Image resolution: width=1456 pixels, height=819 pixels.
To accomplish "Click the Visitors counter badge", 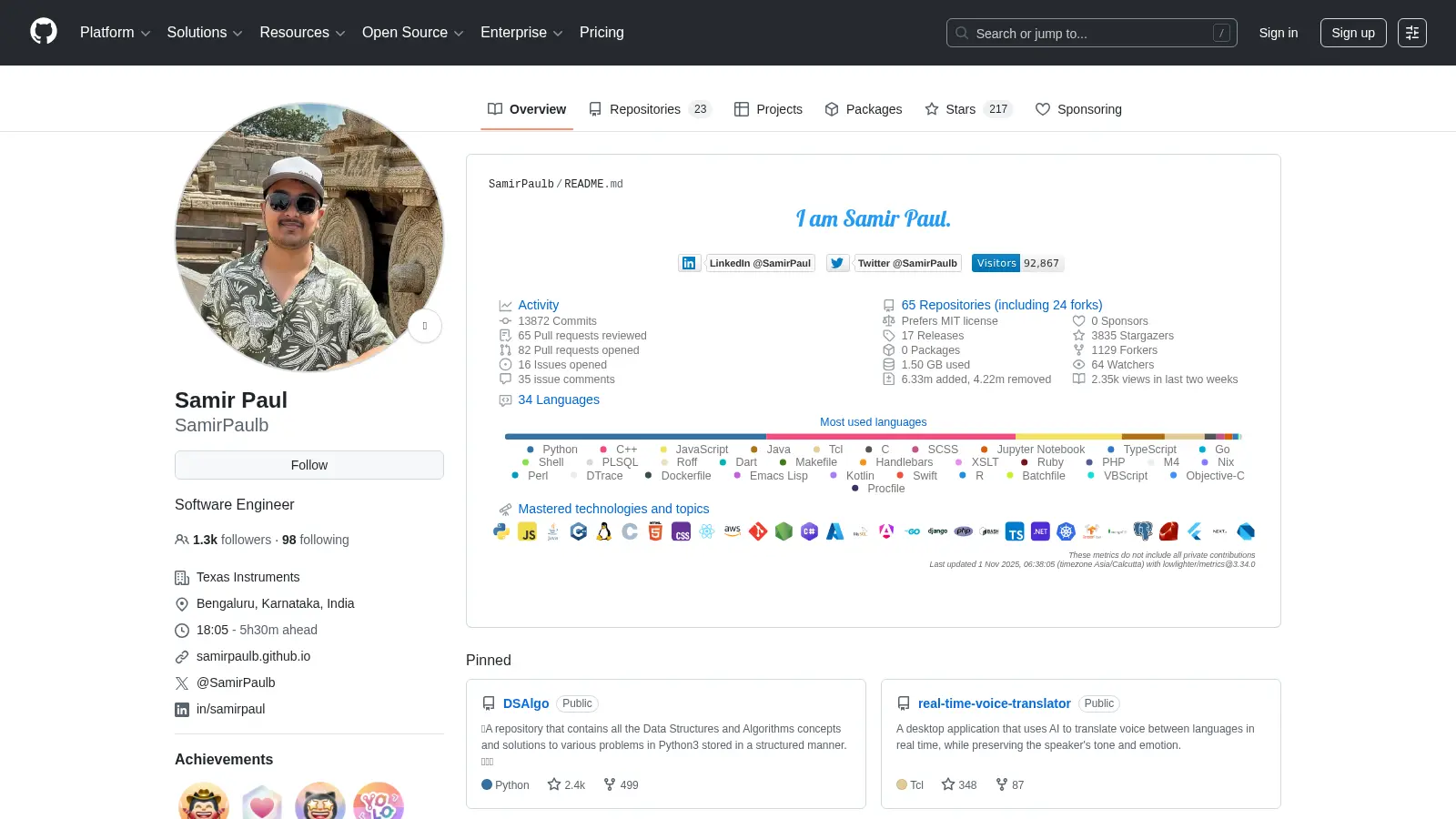I will (1018, 263).
